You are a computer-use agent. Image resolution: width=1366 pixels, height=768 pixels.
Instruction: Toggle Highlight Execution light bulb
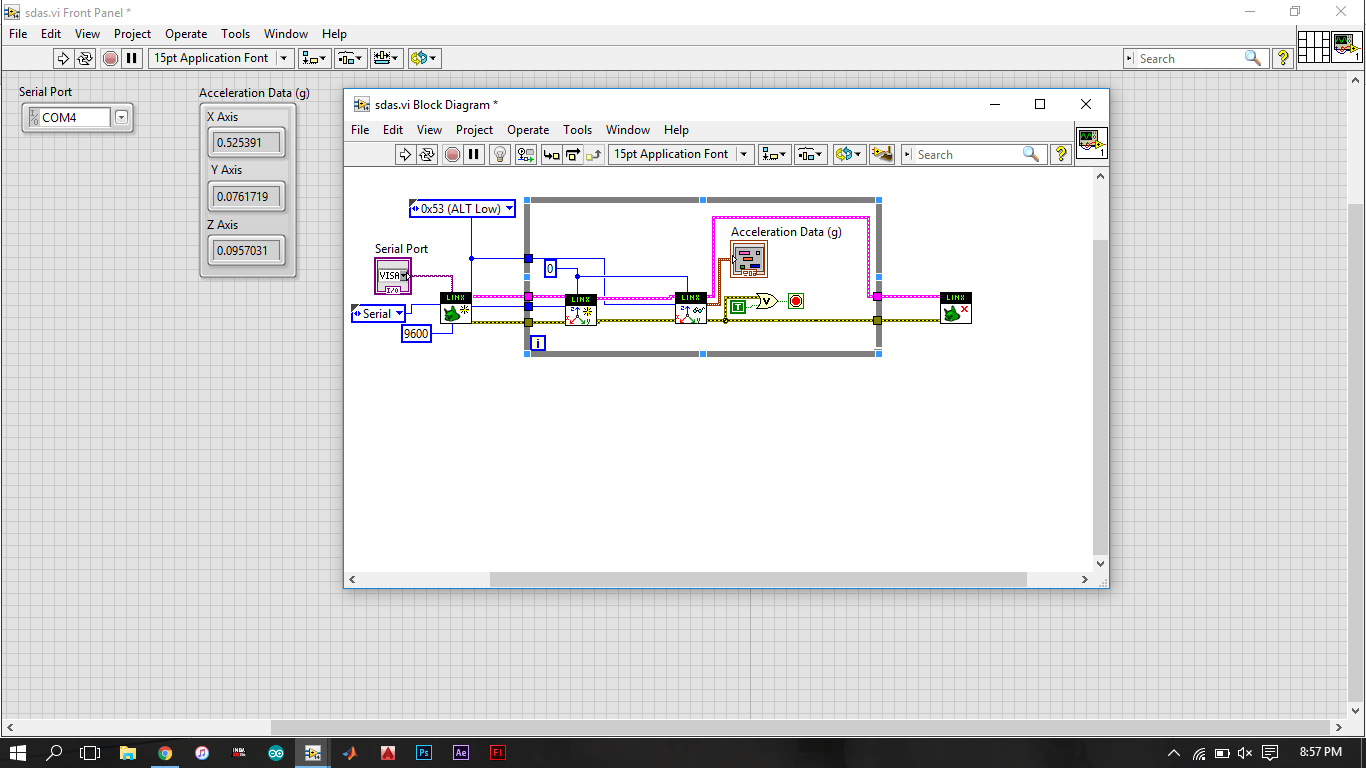pos(500,154)
